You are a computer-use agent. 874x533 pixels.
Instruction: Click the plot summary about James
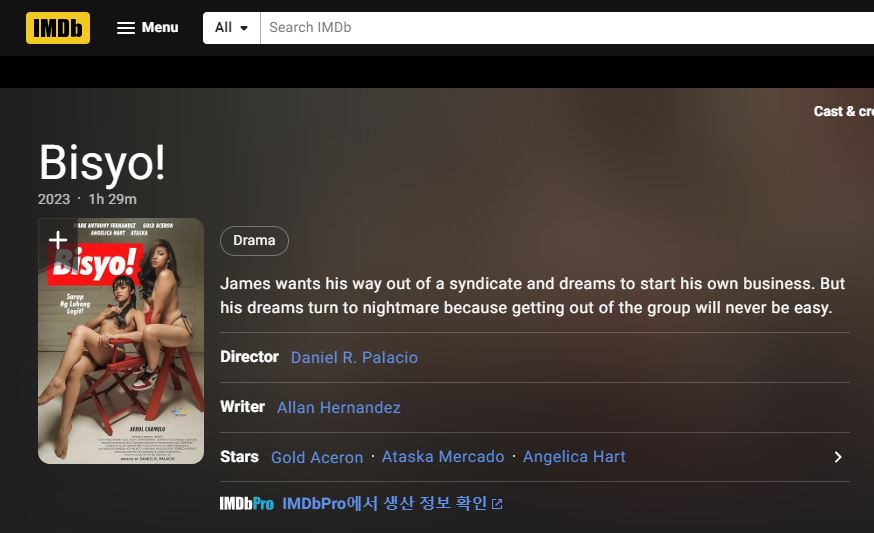click(x=532, y=296)
